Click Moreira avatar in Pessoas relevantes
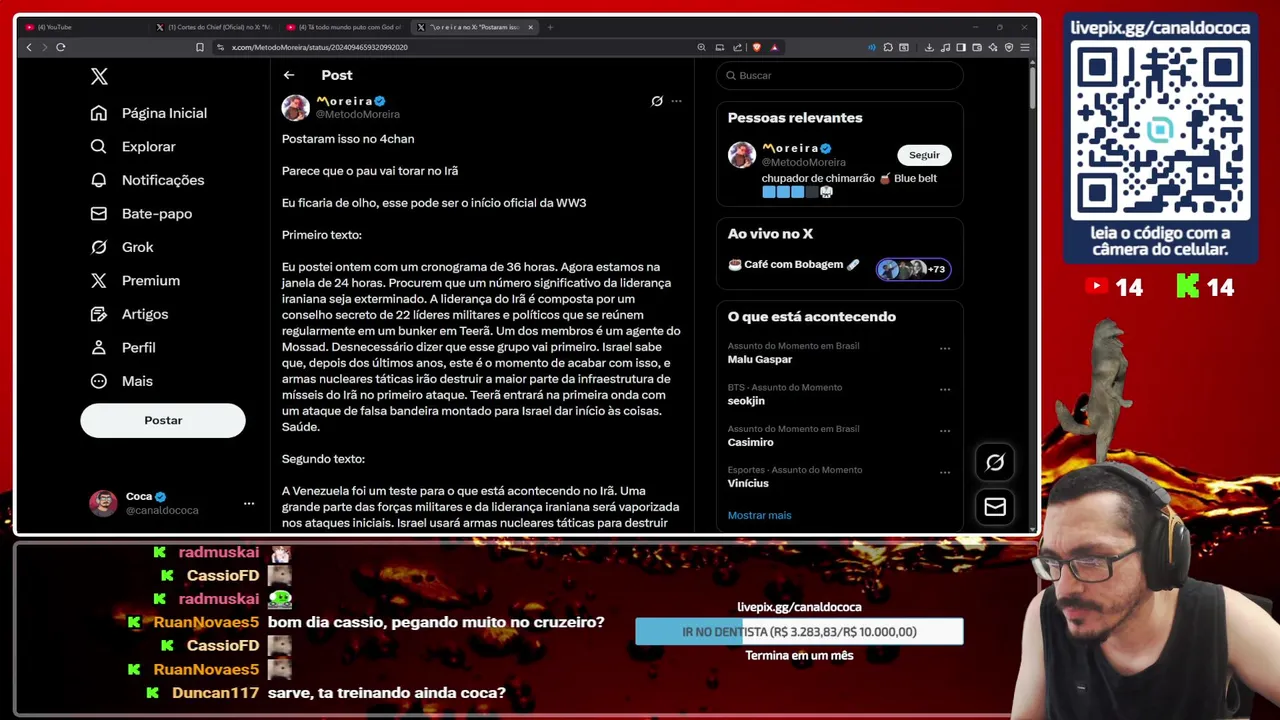This screenshot has height=720, width=1280. (742, 155)
